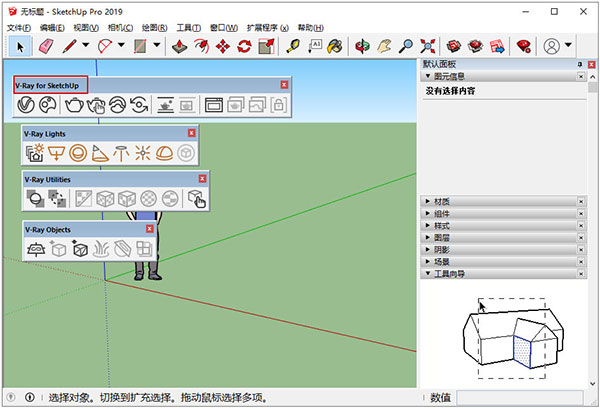Screen dimensions: 600x408
Task: Collapse the 图元信息 panel
Action: coord(427,76)
